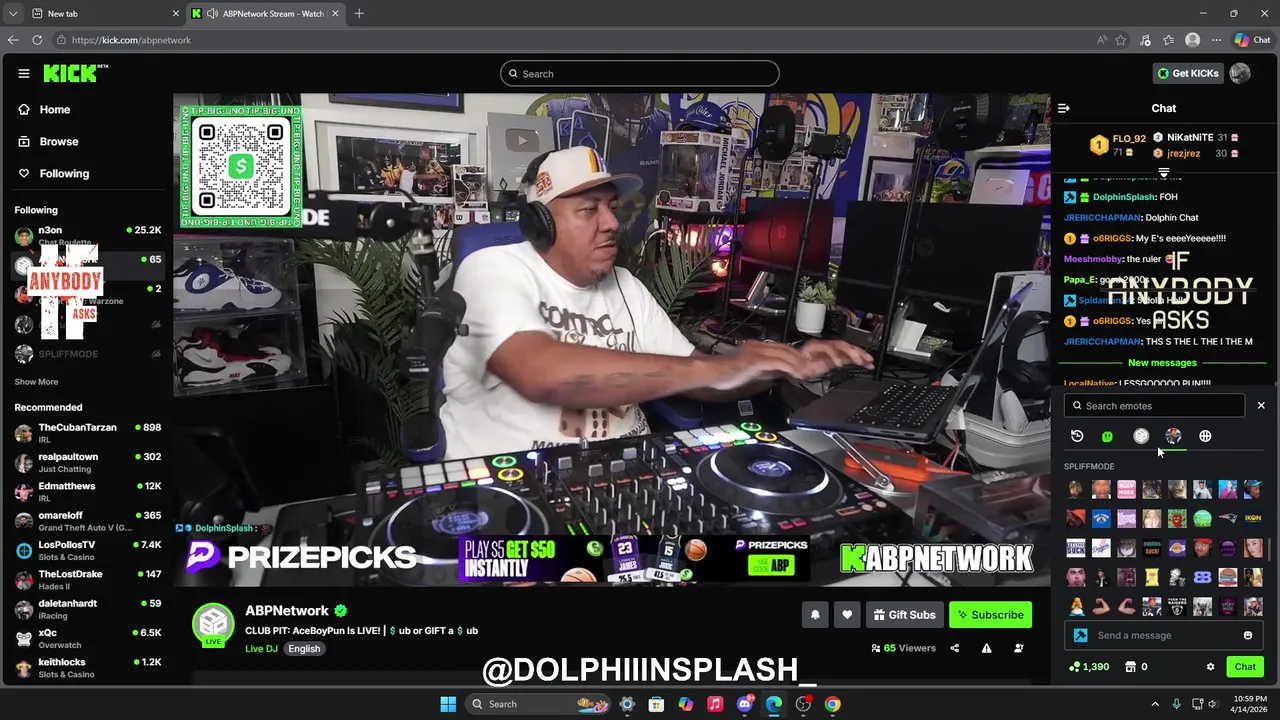The image size is (1280, 720).
Task: Open xQc recommended channel
Action: point(88,638)
